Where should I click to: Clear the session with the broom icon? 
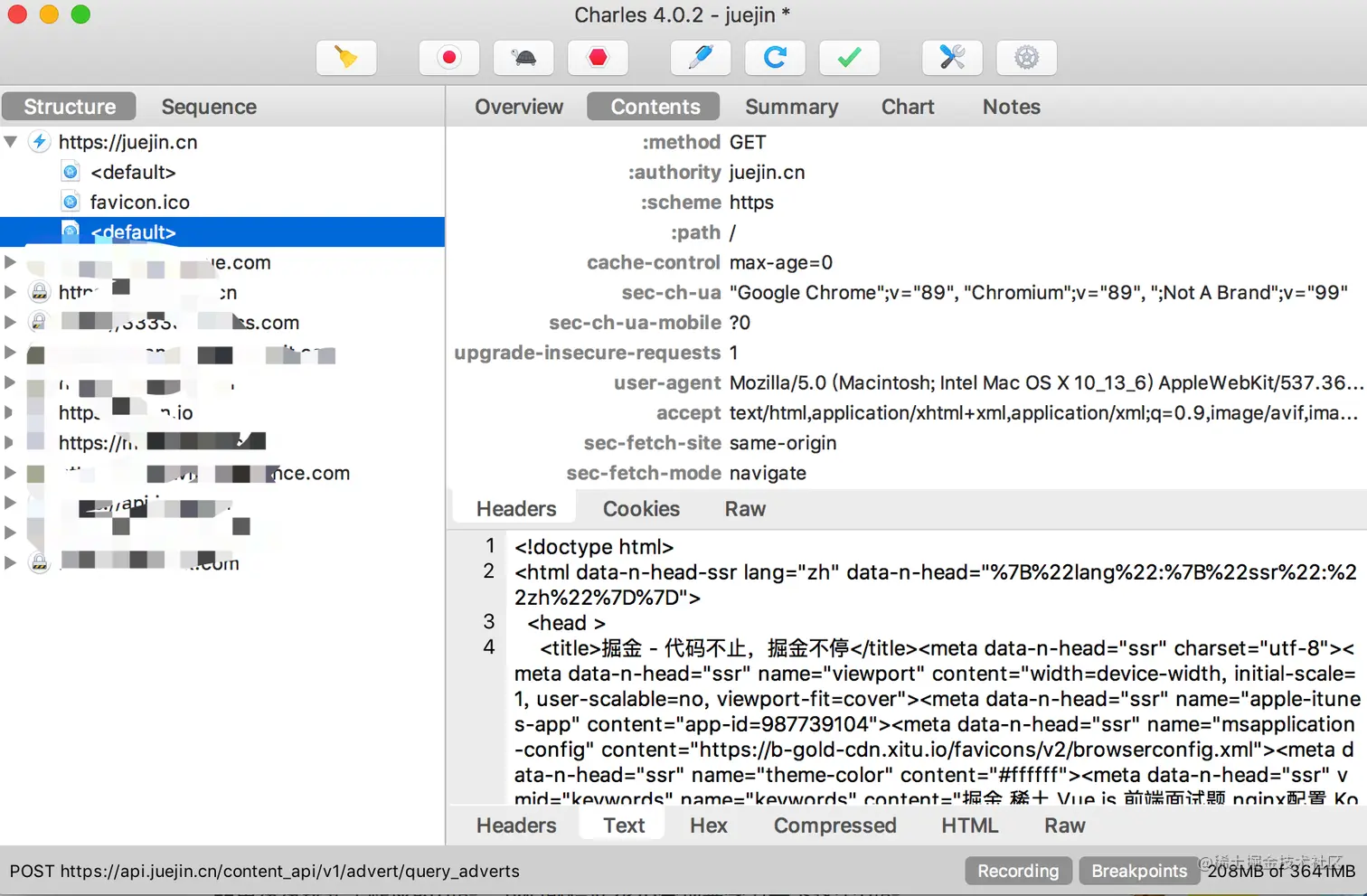tap(346, 58)
